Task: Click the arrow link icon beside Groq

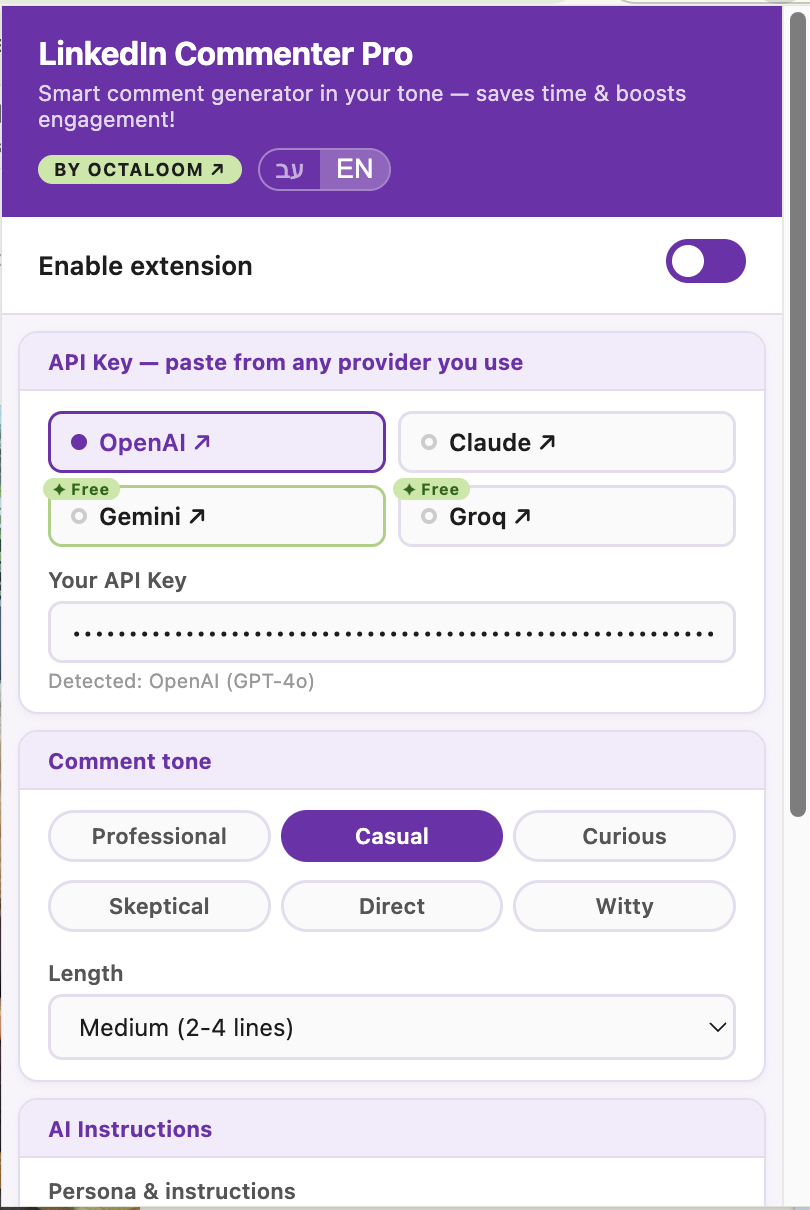Action: [522, 516]
